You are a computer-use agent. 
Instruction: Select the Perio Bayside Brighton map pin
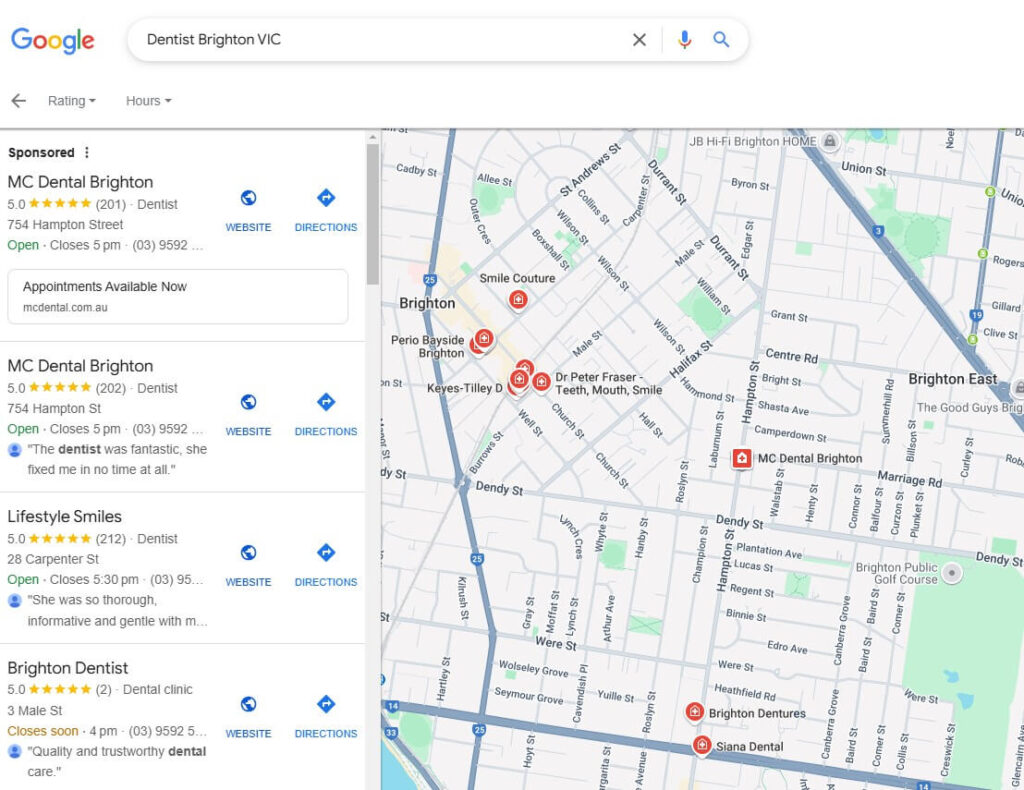[x=483, y=339]
